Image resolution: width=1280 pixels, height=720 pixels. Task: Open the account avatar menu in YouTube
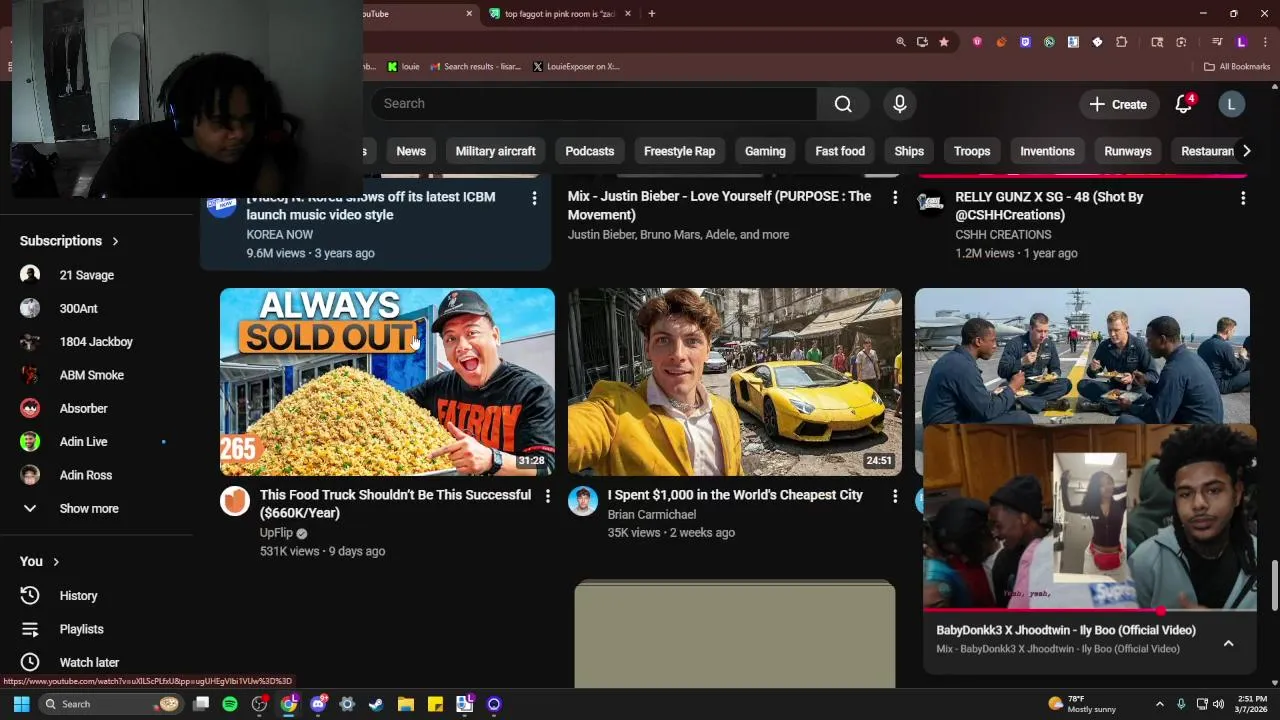[x=1232, y=104]
